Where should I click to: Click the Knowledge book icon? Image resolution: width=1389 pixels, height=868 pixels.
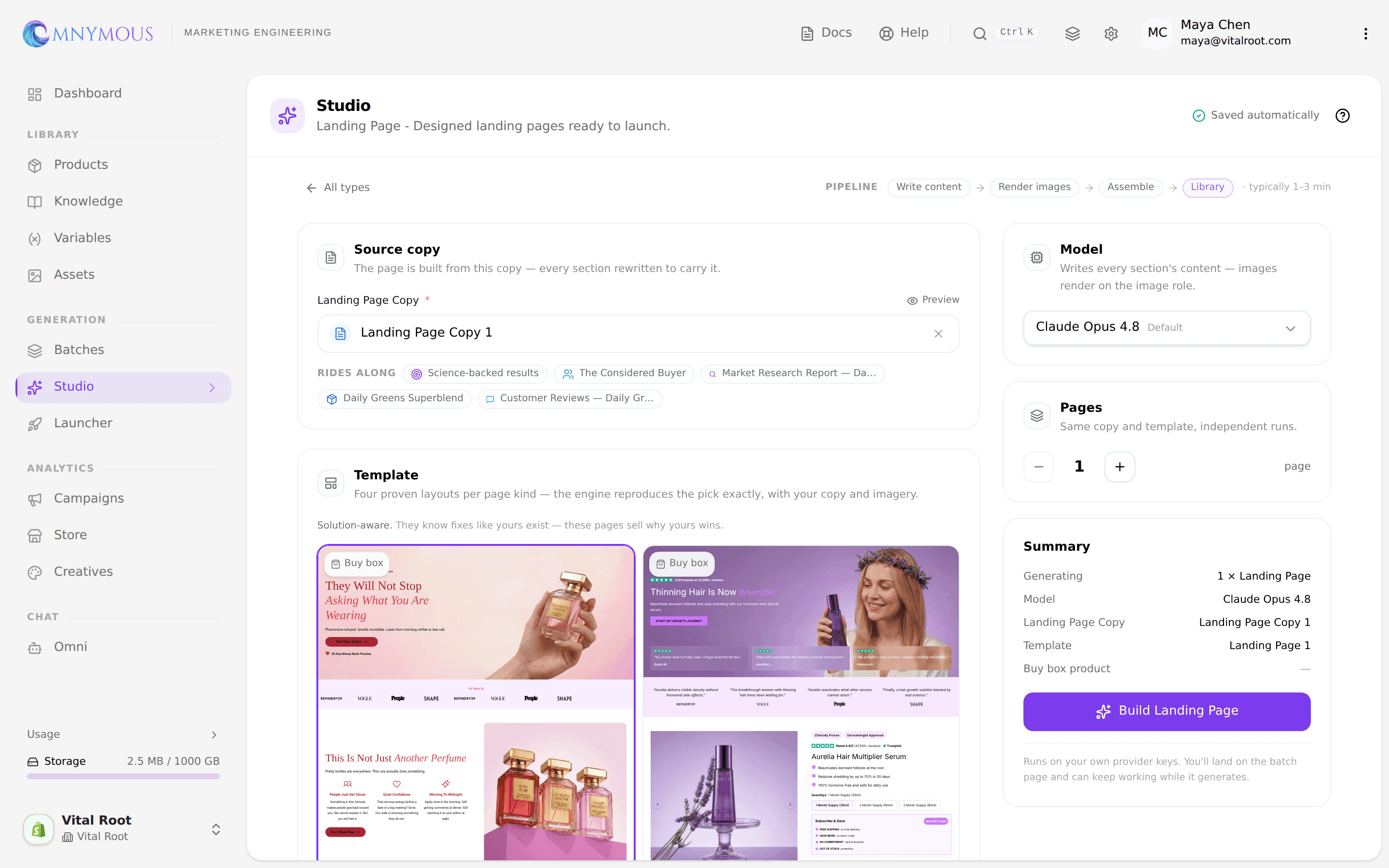35,202
